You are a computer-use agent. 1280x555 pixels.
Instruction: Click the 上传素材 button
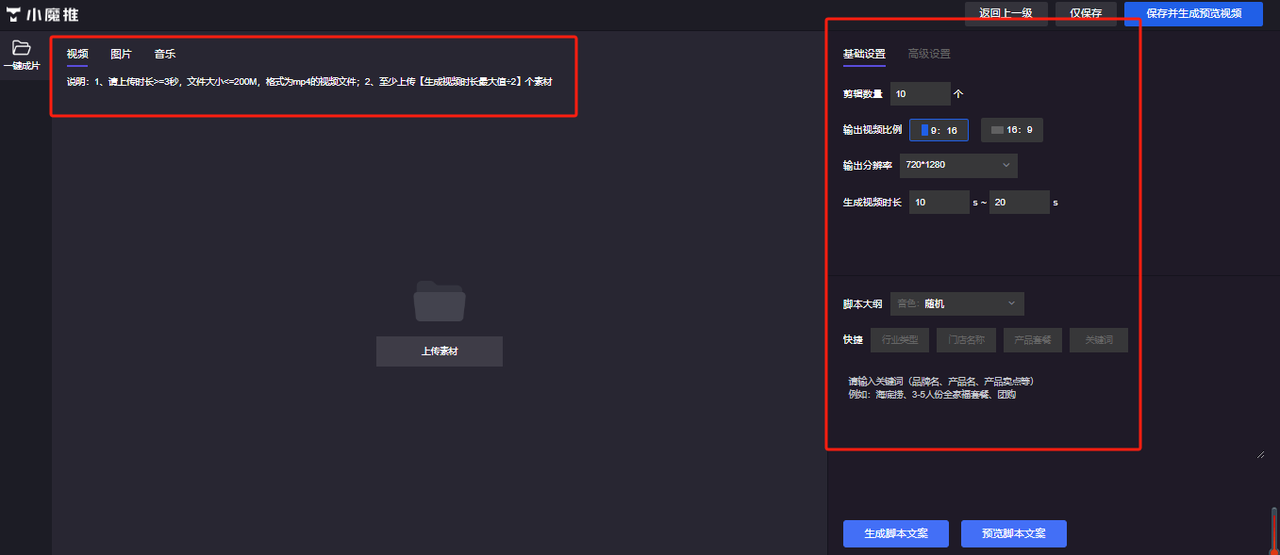439,352
